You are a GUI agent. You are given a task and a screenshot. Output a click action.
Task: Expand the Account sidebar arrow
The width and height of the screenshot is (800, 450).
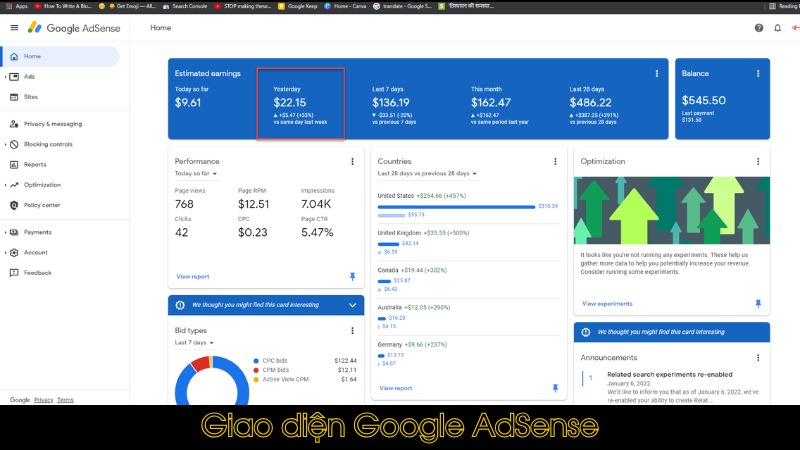pyautogui.click(x=5, y=253)
